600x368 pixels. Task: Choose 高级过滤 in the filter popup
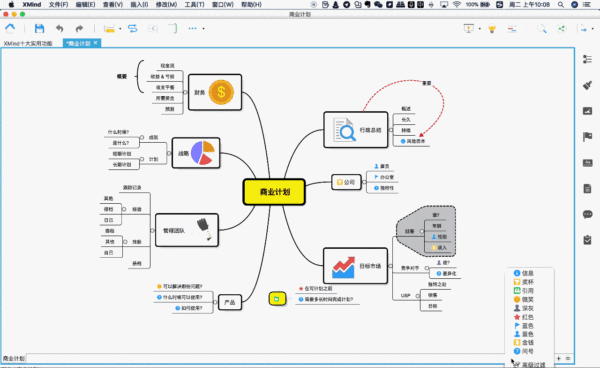click(530, 365)
